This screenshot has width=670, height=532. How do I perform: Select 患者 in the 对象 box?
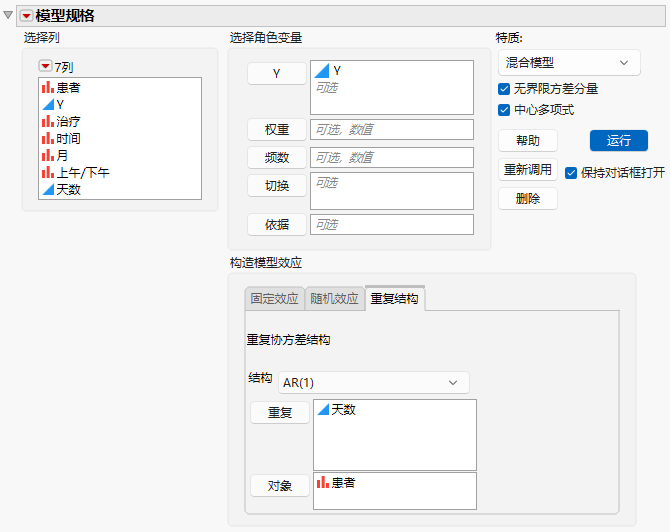336,483
